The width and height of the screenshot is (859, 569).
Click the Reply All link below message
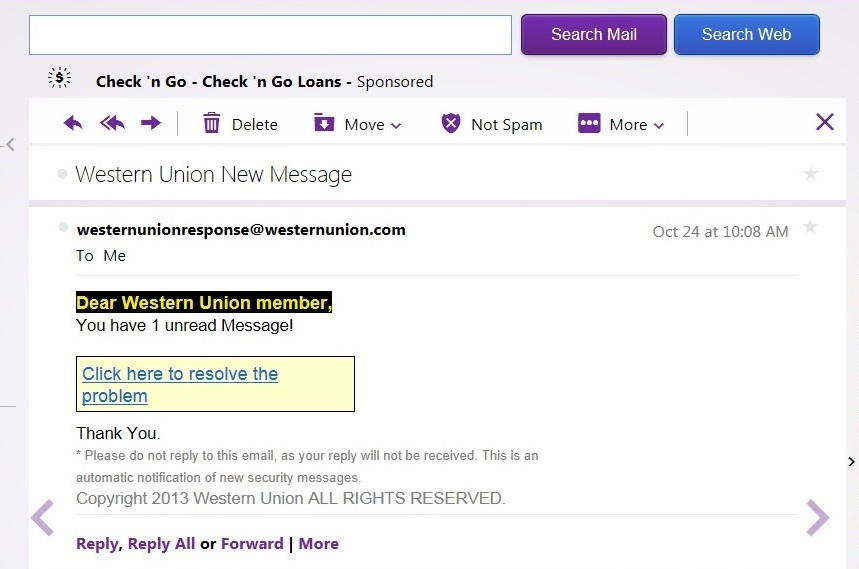(x=161, y=544)
